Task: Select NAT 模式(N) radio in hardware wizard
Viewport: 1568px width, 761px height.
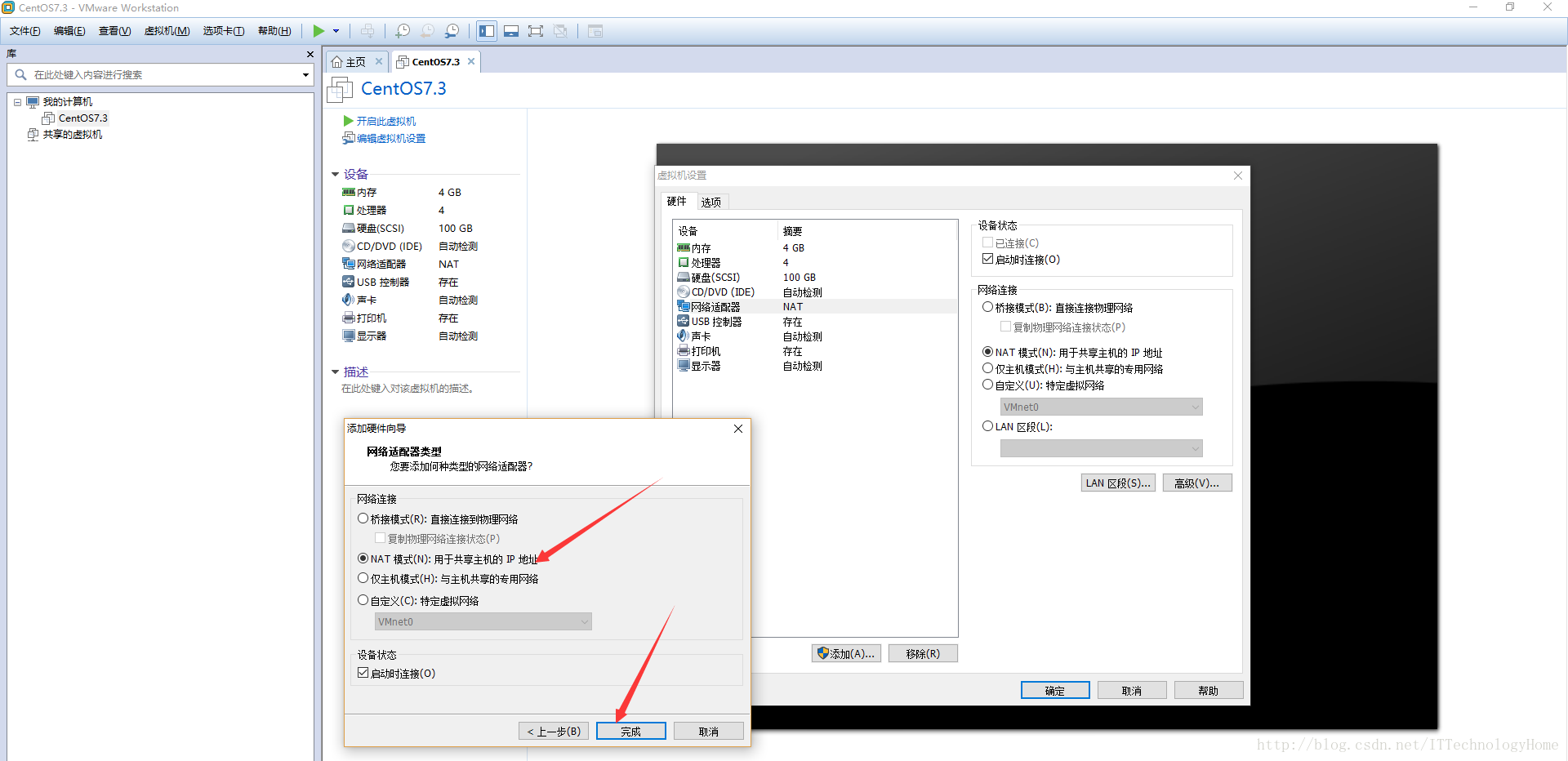Action: [363, 559]
